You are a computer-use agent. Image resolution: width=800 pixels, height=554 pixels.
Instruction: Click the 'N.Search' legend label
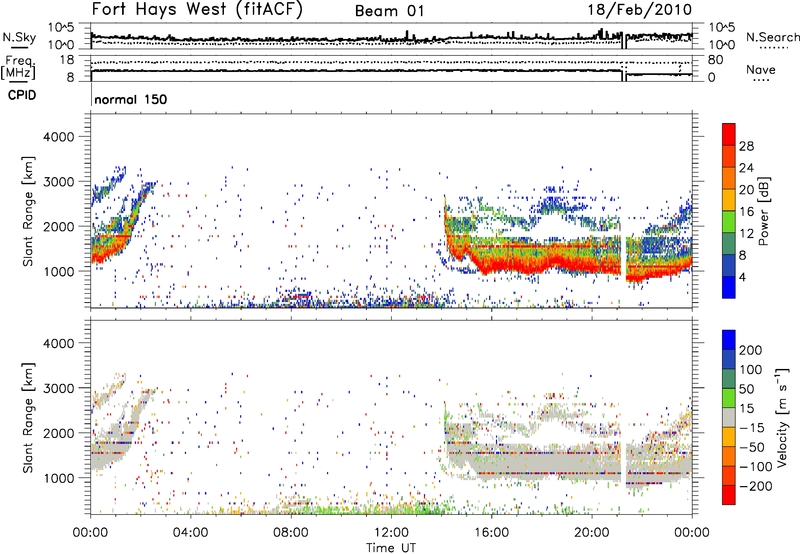coord(772,37)
